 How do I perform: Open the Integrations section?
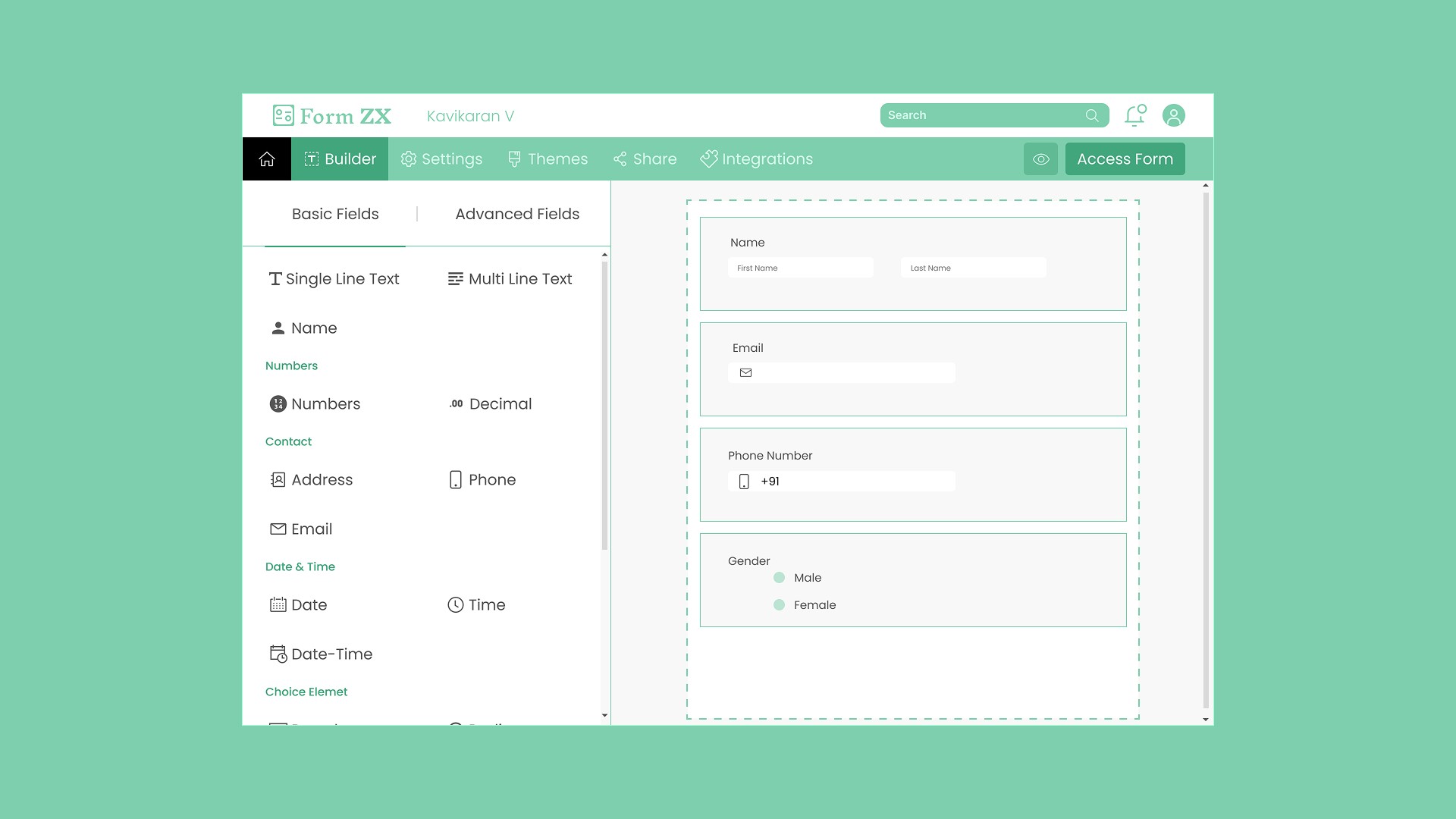click(756, 159)
